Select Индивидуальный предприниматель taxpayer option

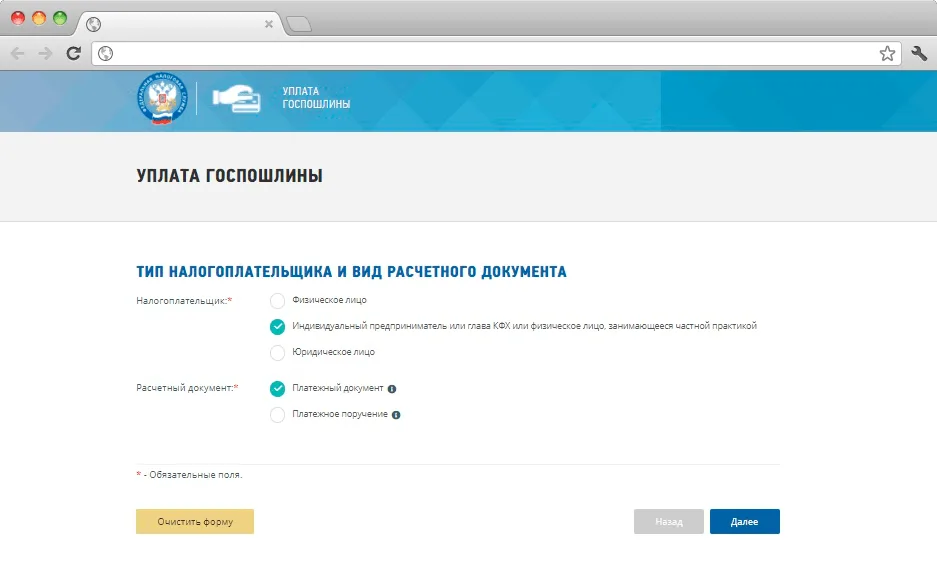(x=277, y=327)
